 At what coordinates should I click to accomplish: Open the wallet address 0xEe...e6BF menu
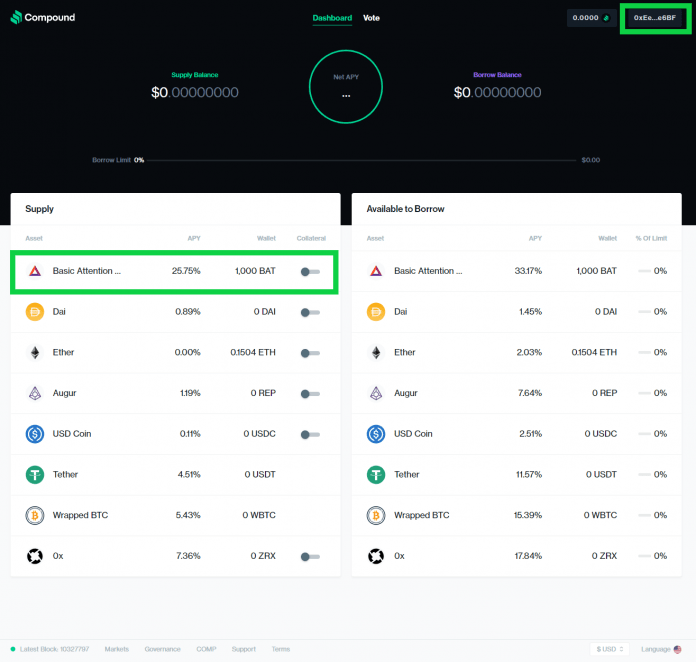pos(655,18)
